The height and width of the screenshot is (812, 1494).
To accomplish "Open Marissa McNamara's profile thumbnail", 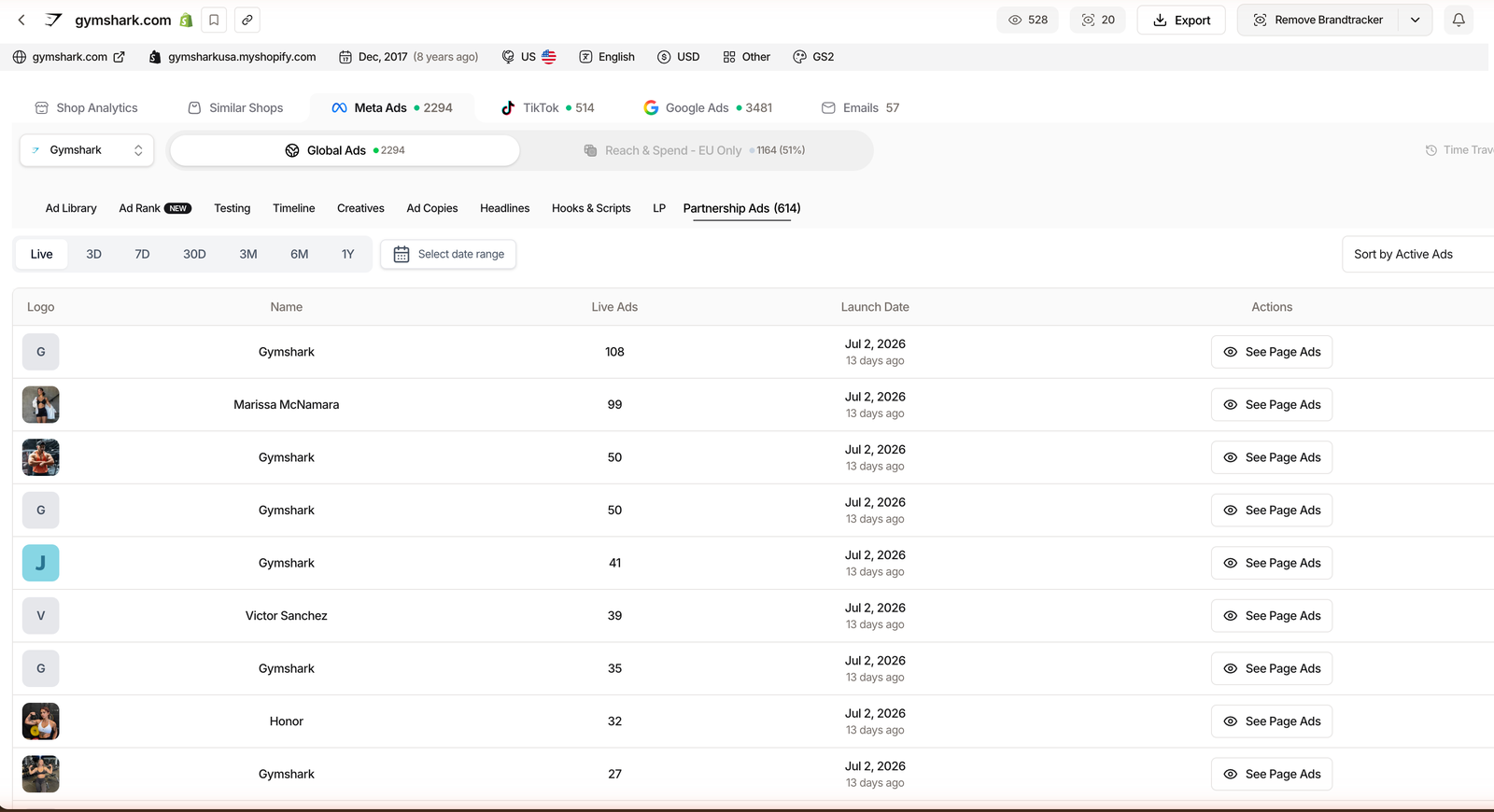I will 41,405.
